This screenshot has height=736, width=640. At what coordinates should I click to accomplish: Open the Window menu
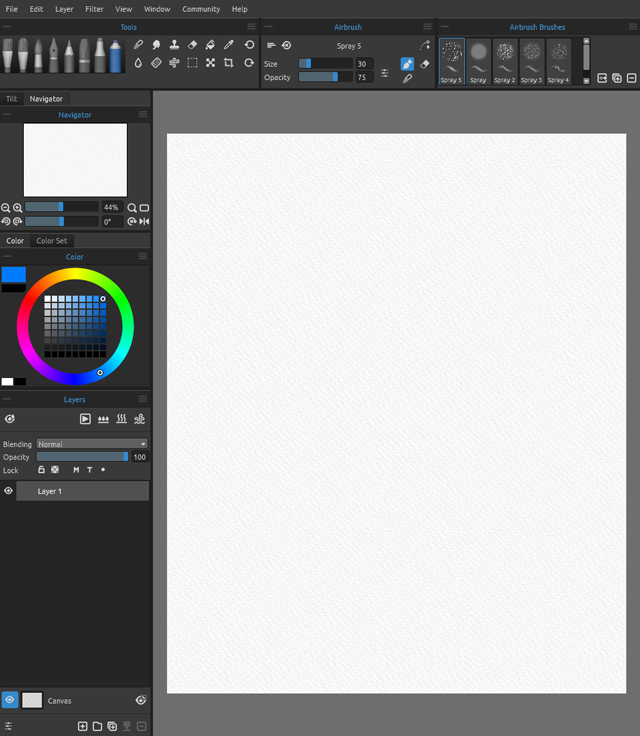point(157,9)
